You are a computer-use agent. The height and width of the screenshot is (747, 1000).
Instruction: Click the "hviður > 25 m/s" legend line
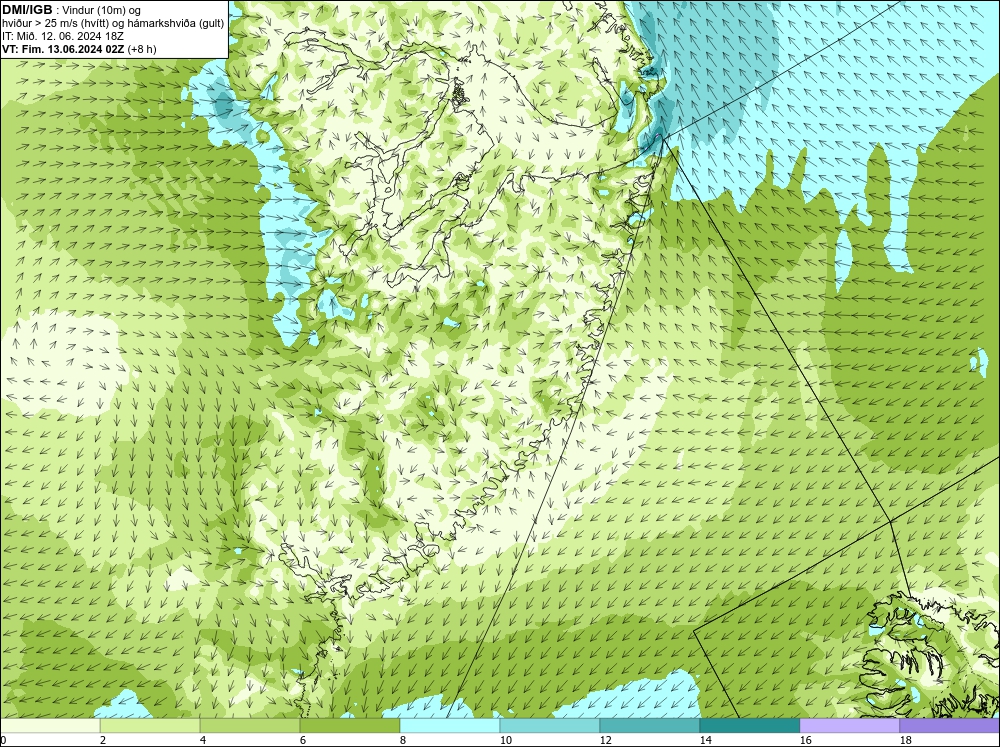(x=113, y=24)
